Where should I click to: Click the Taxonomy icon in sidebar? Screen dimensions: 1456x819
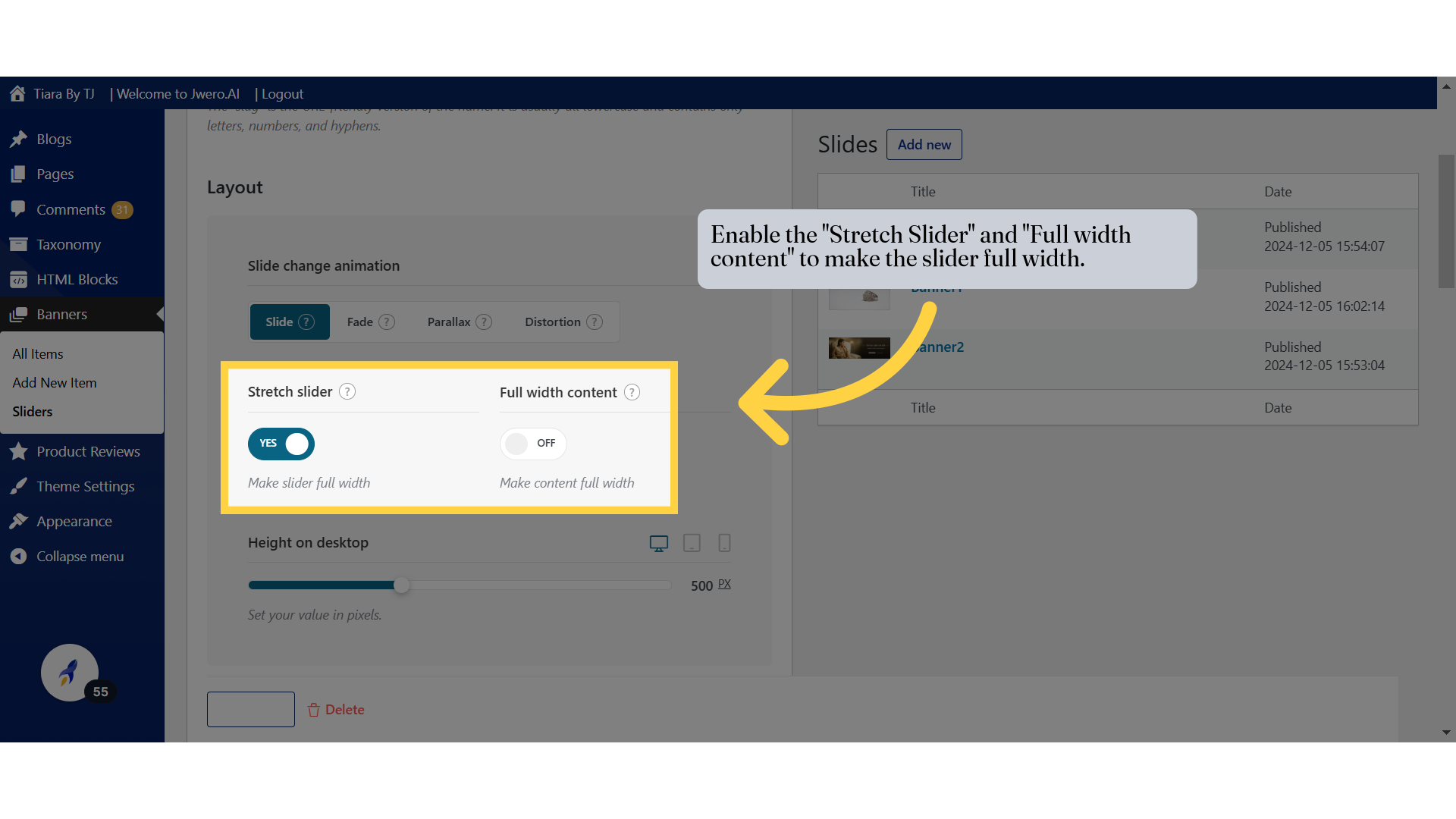click(19, 244)
